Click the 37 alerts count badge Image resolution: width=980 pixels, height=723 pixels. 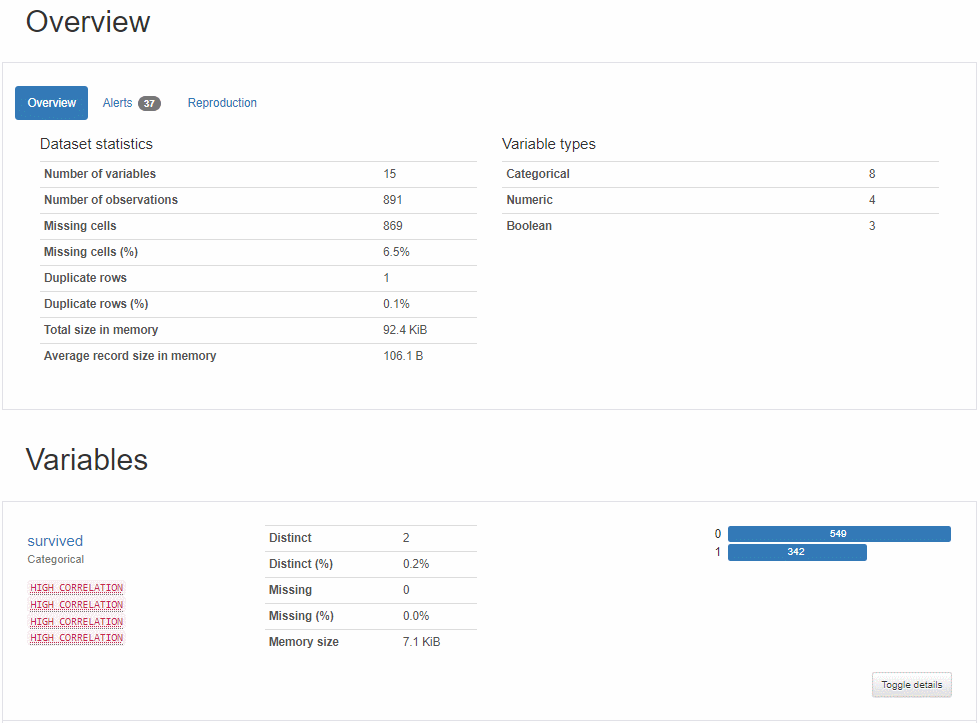point(149,104)
